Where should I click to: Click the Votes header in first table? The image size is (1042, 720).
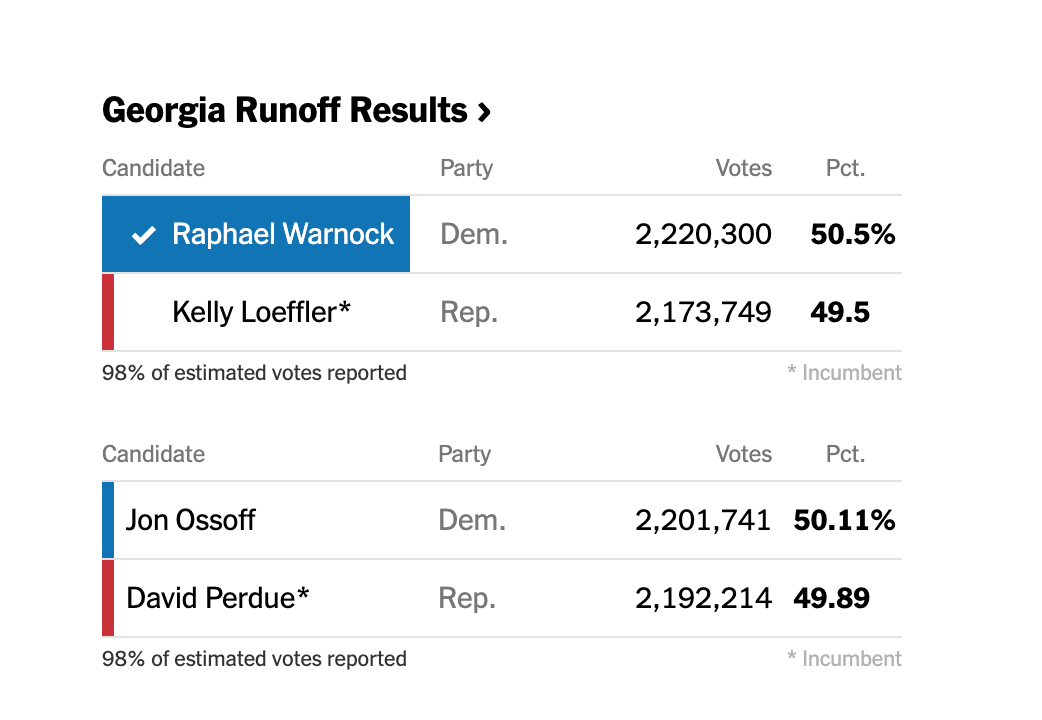pyautogui.click(x=743, y=168)
